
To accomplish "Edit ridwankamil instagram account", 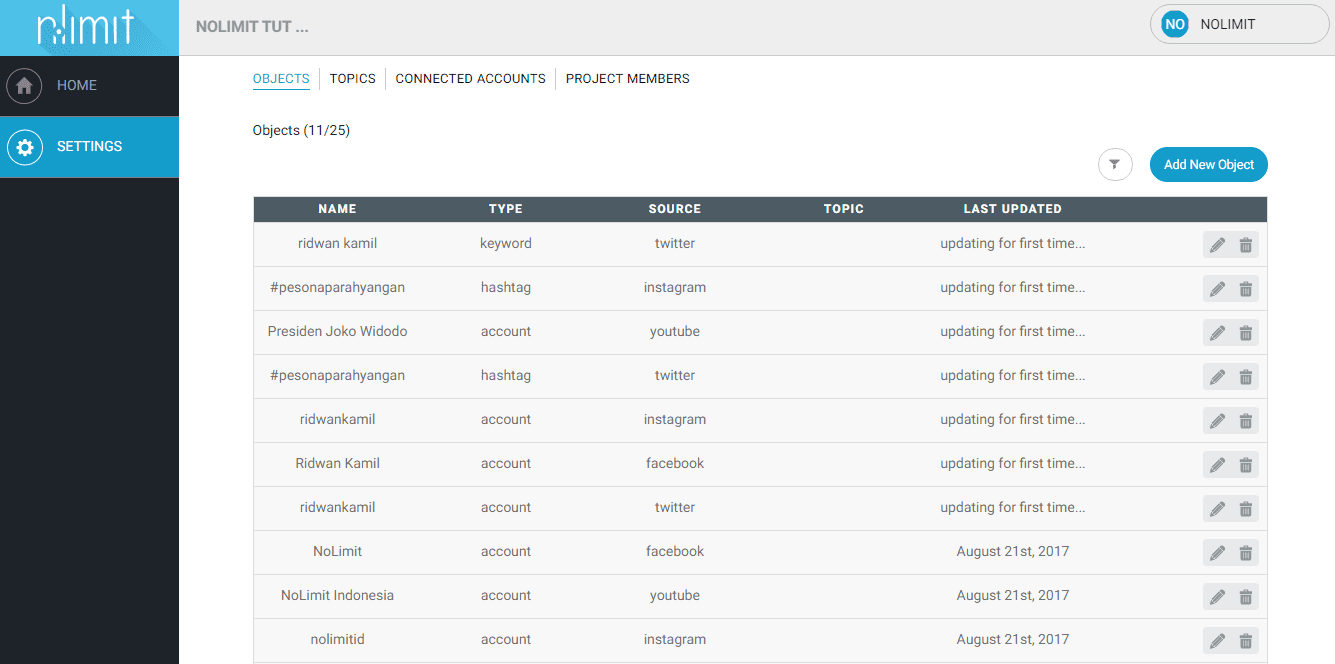I will pyautogui.click(x=1217, y=421).
